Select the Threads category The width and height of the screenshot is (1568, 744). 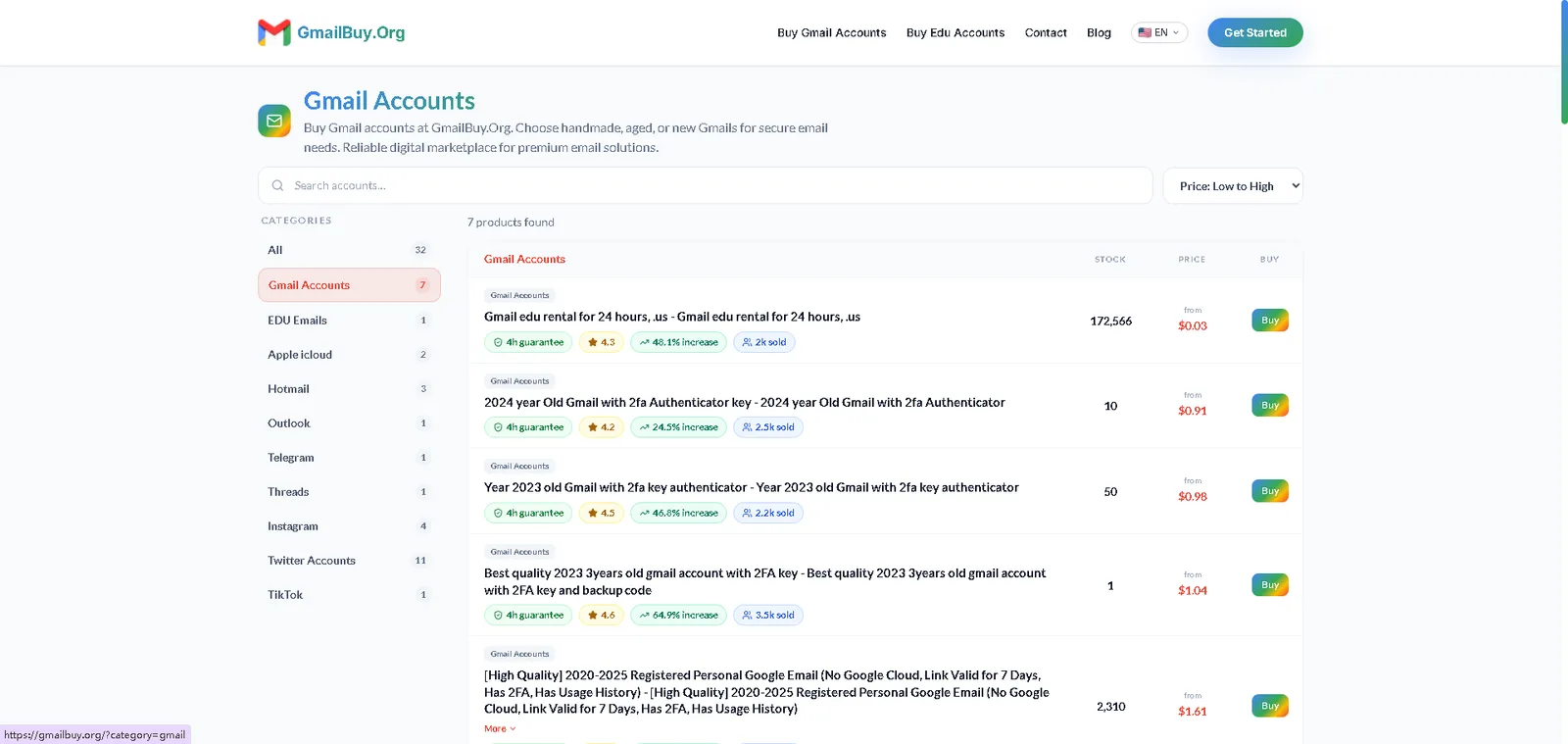pyautogui.click(x=349, y=492)
